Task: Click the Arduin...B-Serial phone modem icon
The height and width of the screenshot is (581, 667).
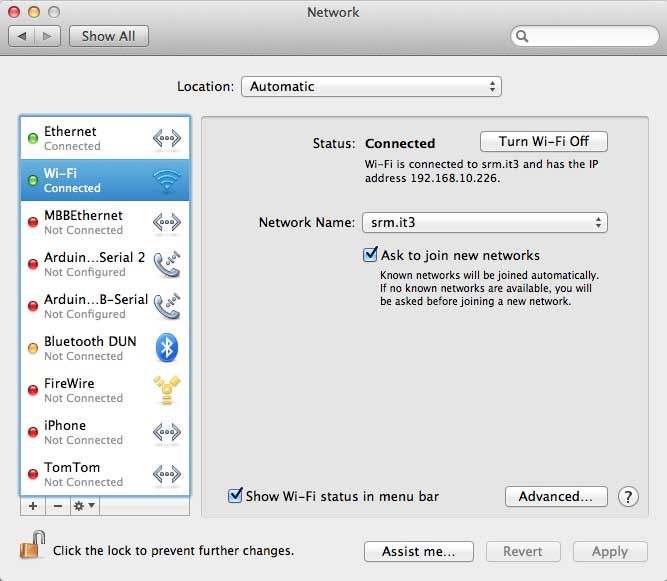Action: coord(167,306)
